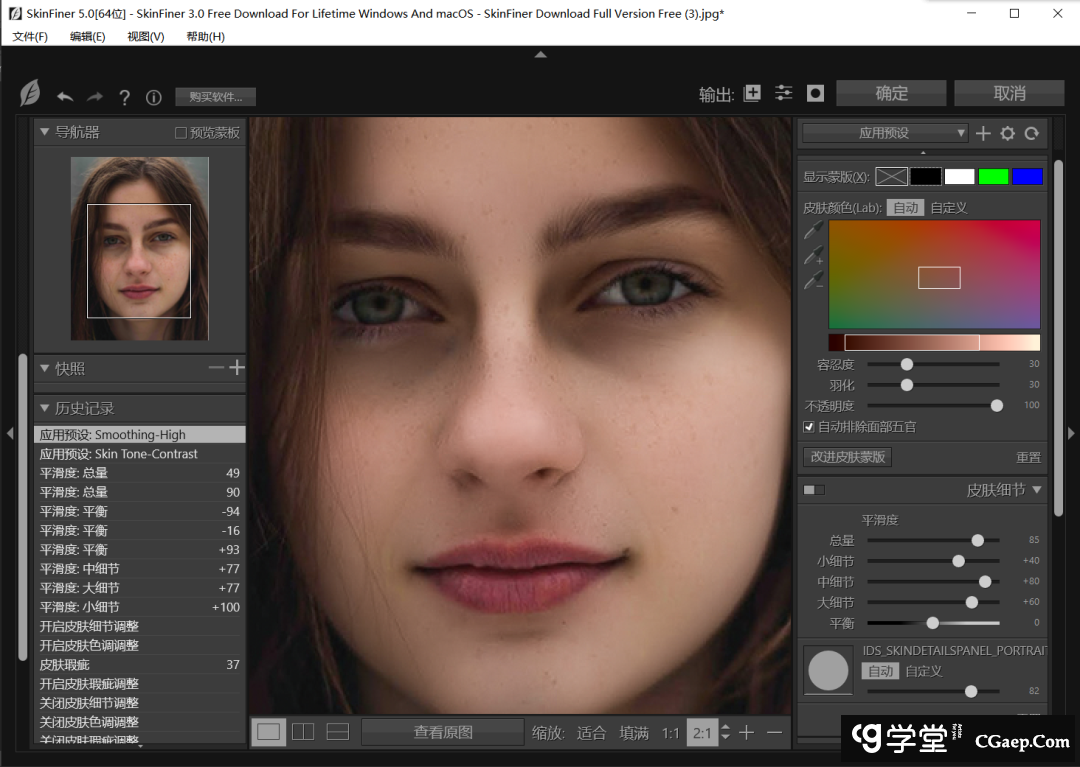Toggle the 皮肤细节 panel switch
Image resolution: width=1080 pixels, height=767 pixels.
point(814,490)
